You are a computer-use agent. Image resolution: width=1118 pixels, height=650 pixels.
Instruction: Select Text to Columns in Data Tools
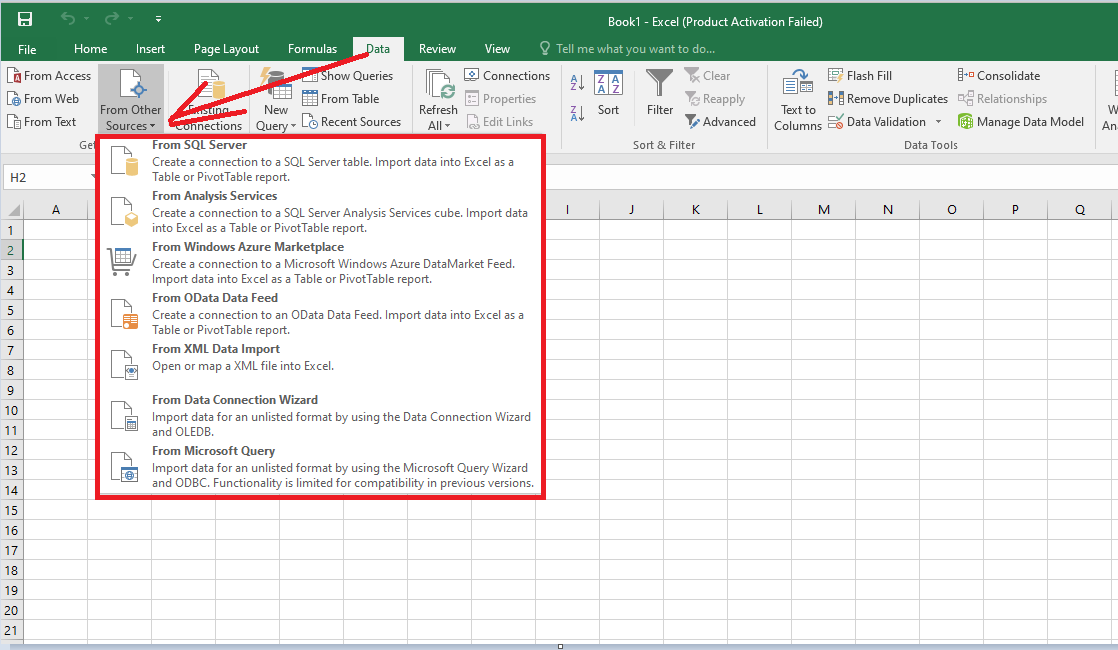click(797, 98)
